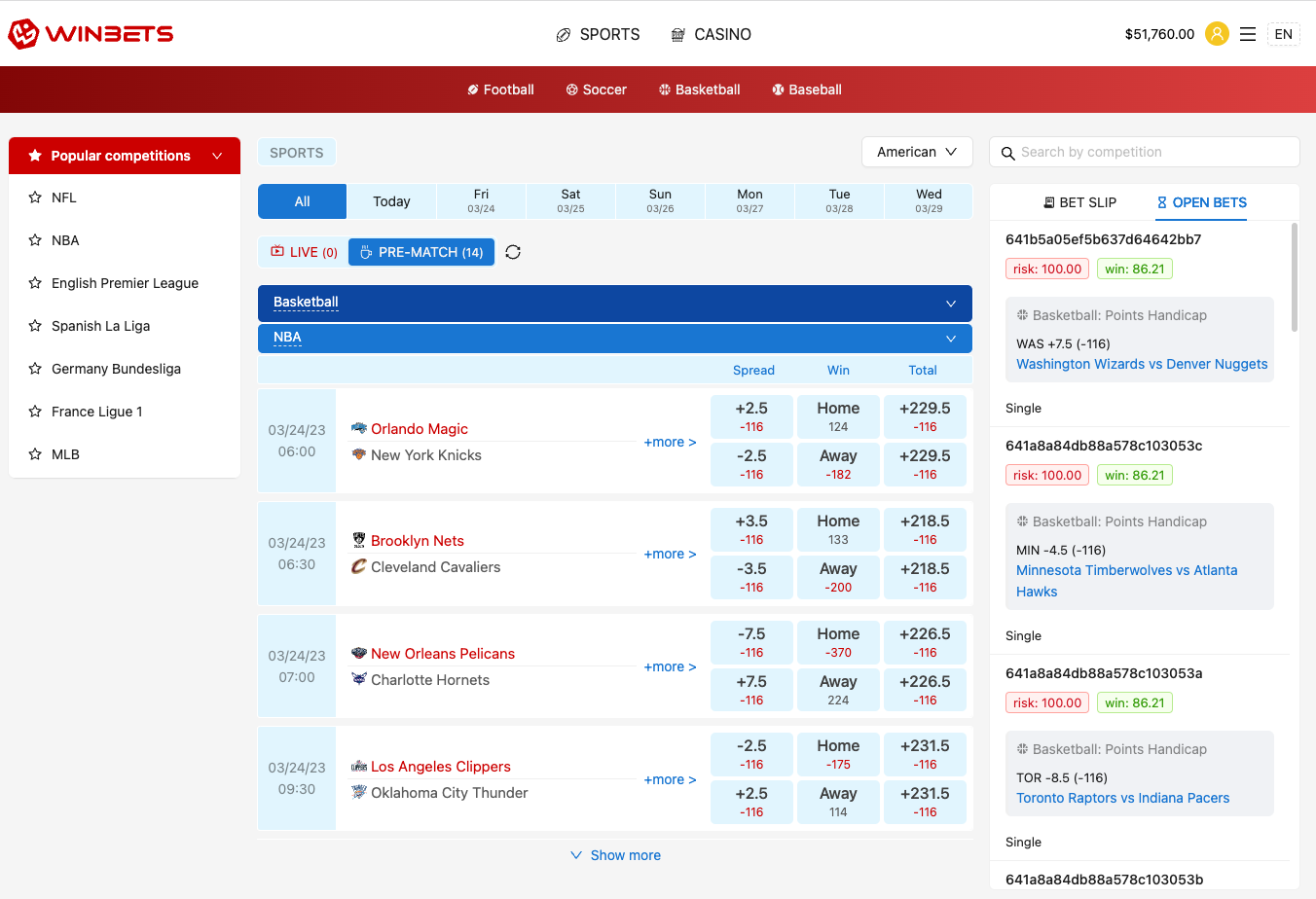Select the All dates tab

[302, 201]
